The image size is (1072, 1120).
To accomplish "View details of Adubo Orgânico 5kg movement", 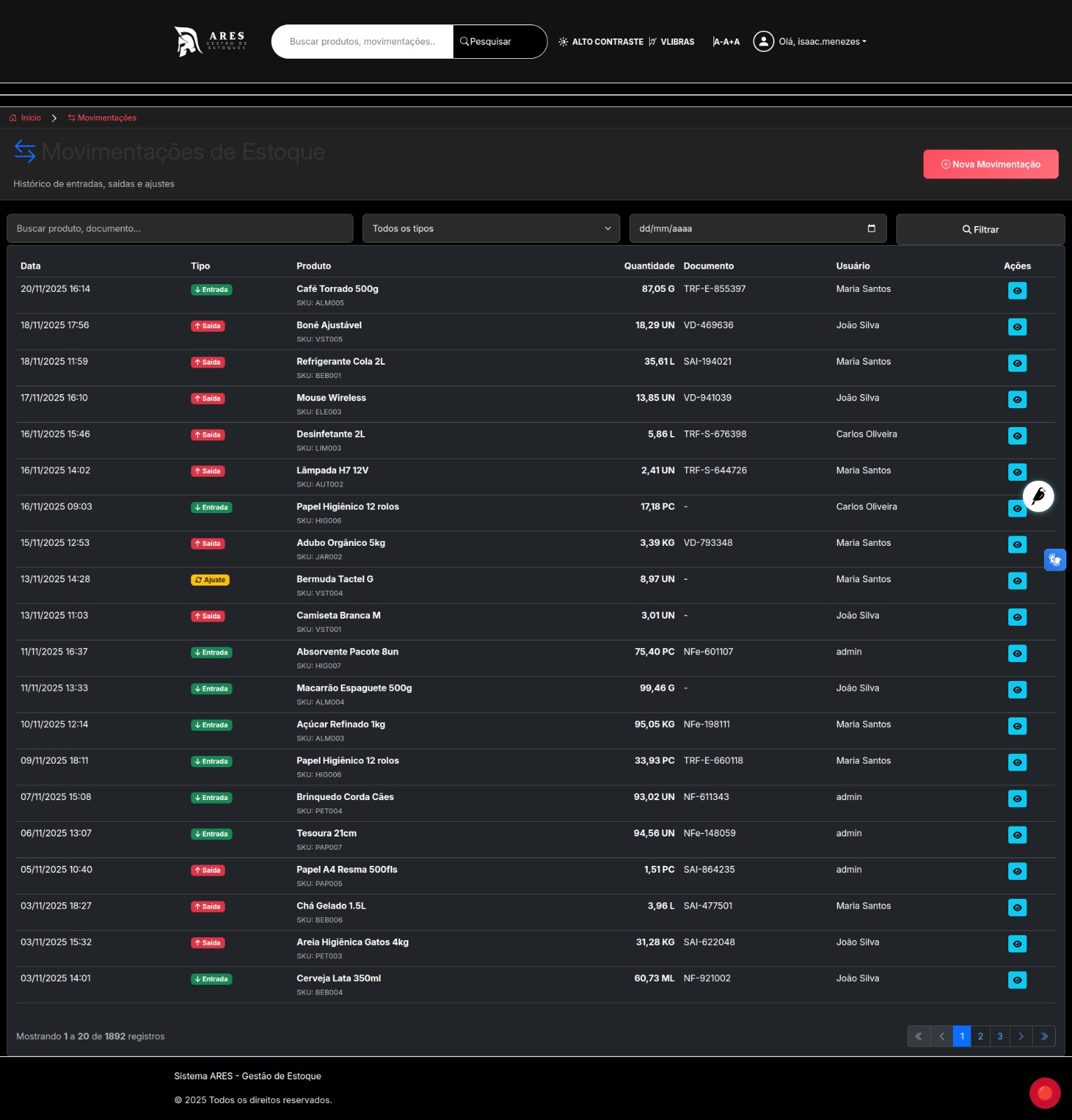I will coord(1017,545).
